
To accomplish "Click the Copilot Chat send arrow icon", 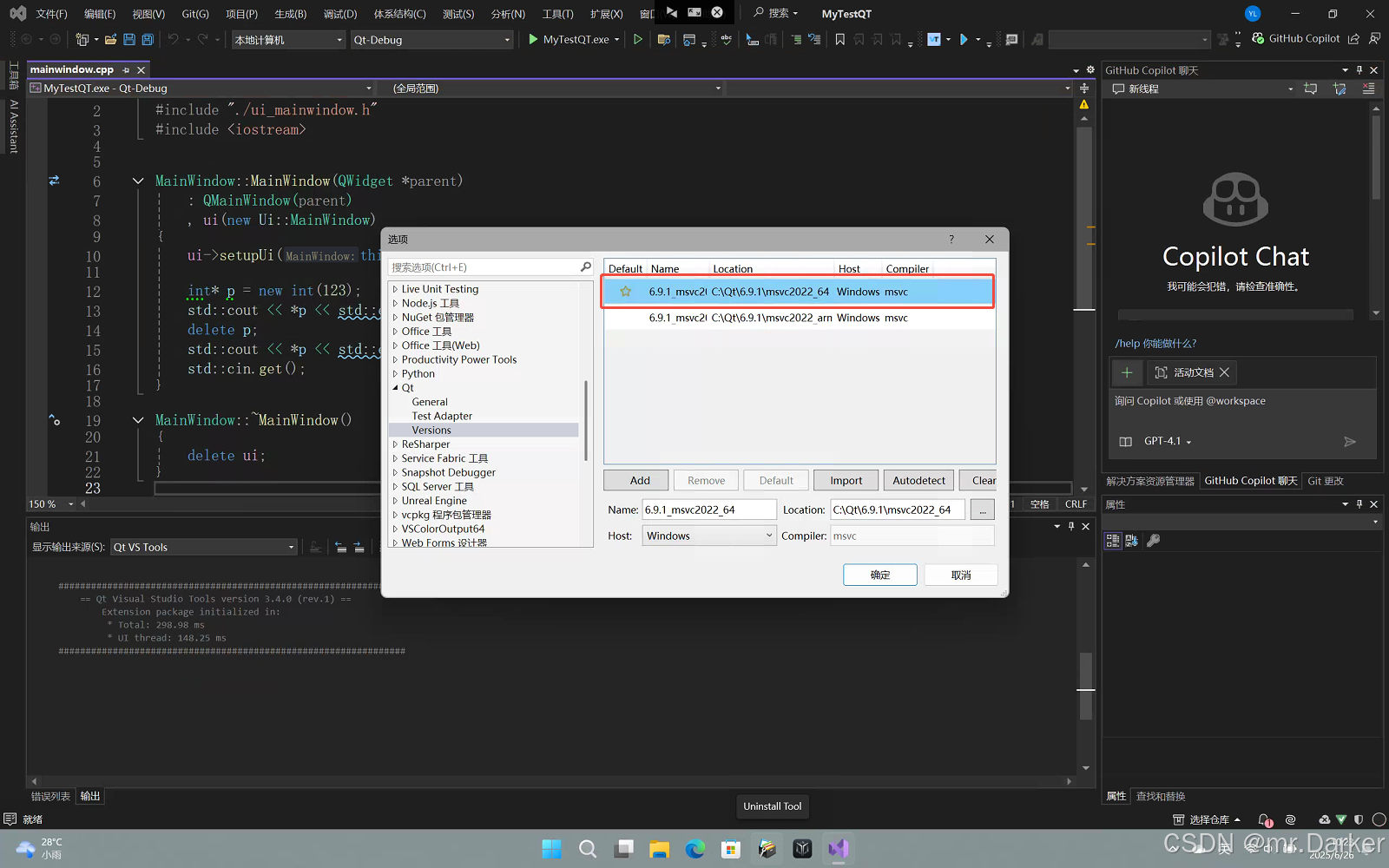I will (x=1349, y=442).
